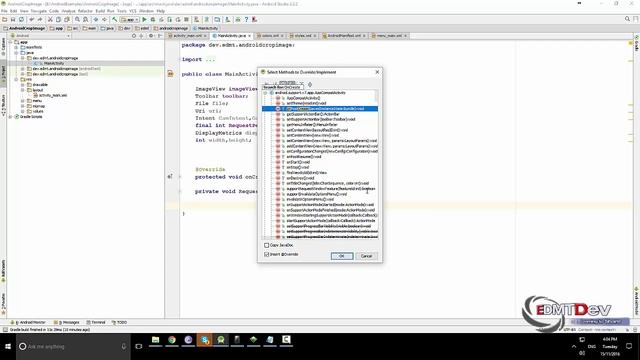Click Cancel in the override methods dialog
The height and width of the screenshot is (360, 640).
(366, 256)
